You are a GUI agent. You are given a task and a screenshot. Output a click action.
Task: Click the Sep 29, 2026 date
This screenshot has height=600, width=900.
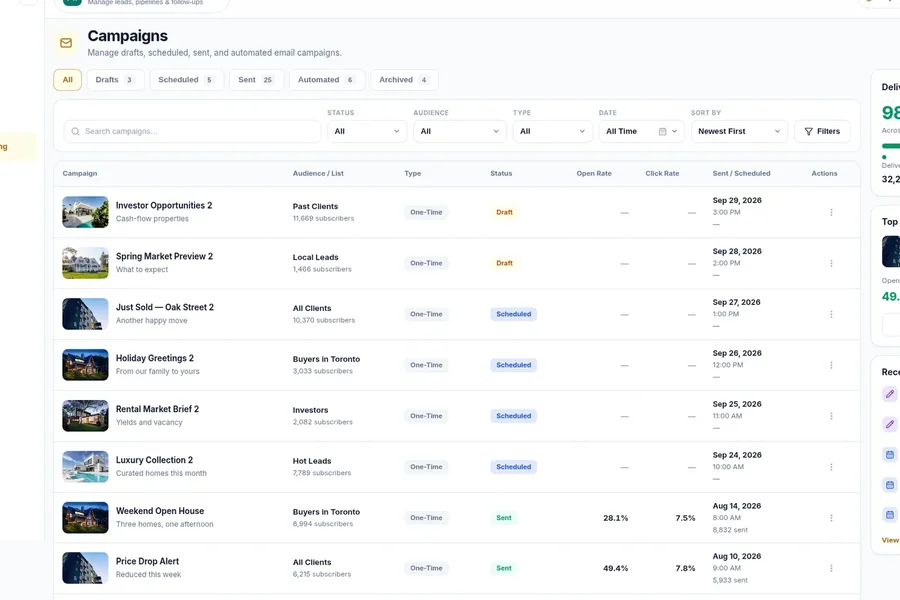737,200
